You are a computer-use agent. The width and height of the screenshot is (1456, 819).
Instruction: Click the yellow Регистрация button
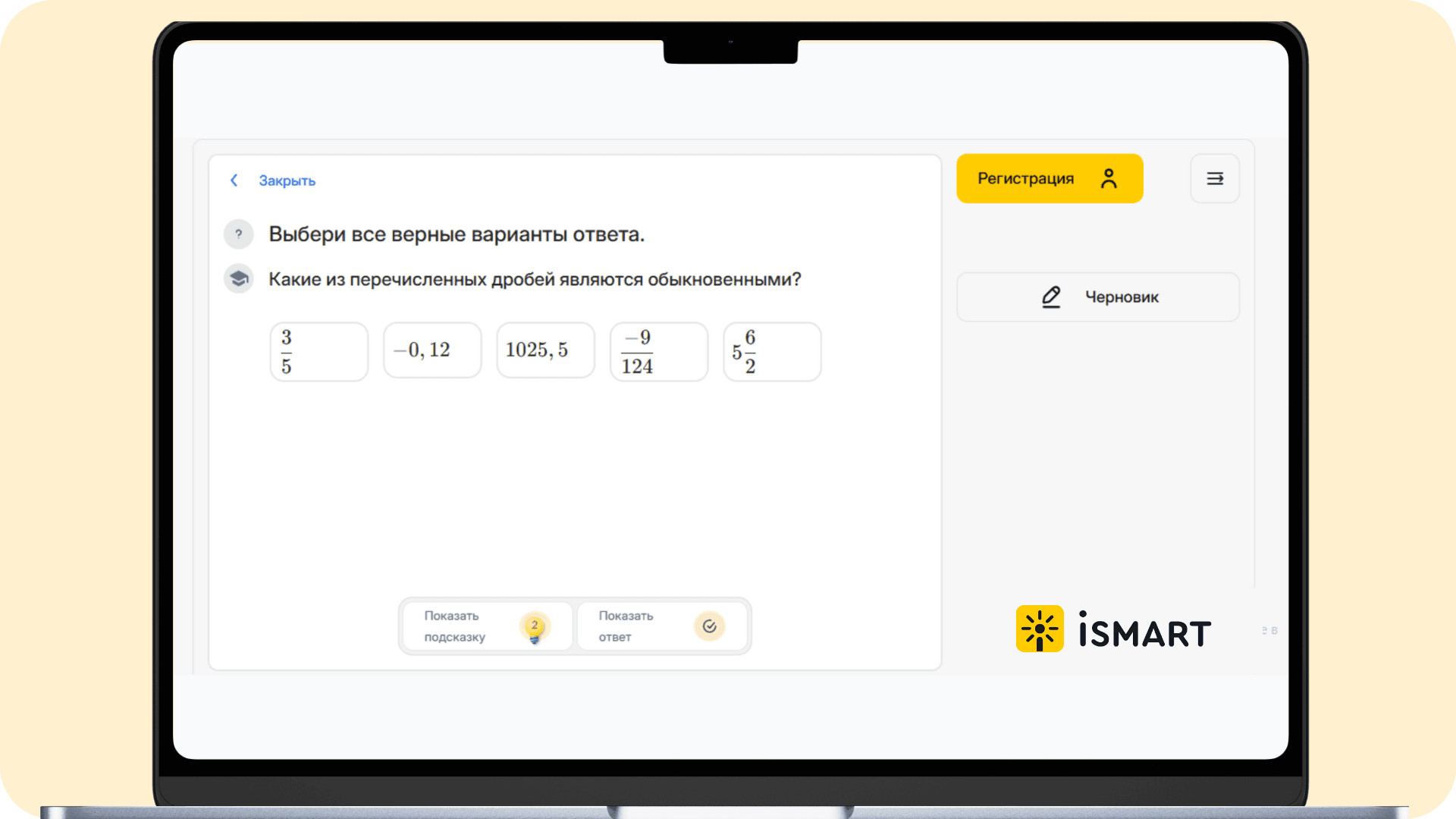tap(1025, 179)
